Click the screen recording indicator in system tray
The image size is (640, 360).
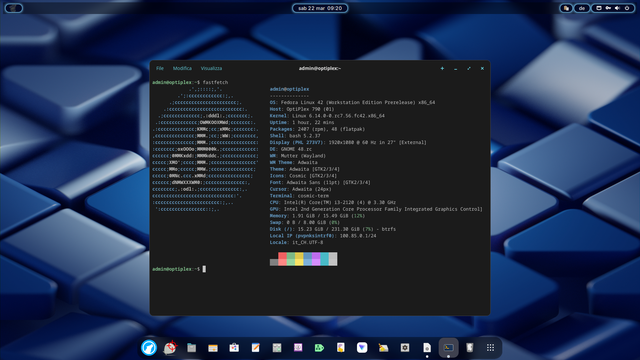coord(599,8)
